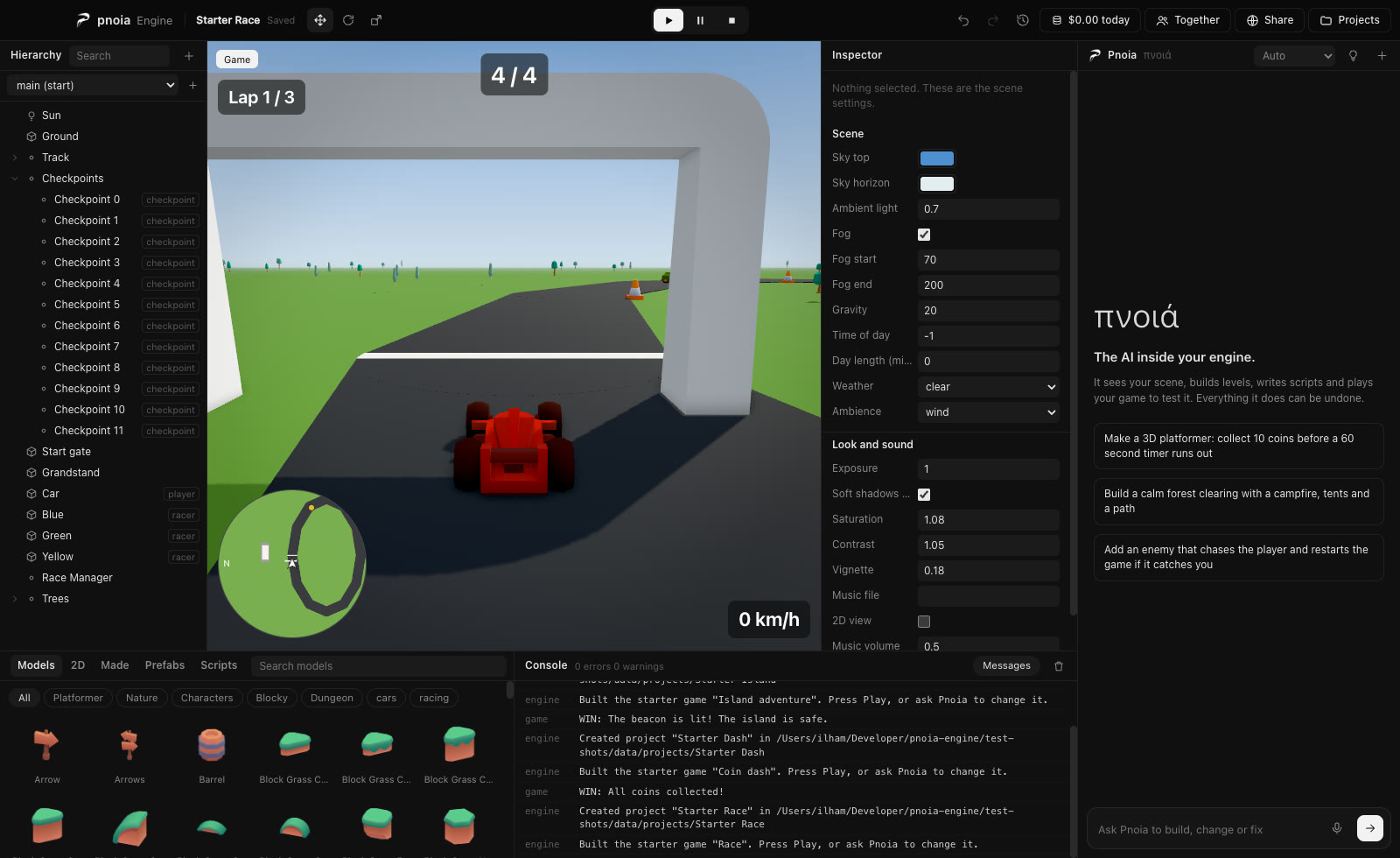Pause the running game
The image size is (1400, 858).
pos(700,20)
